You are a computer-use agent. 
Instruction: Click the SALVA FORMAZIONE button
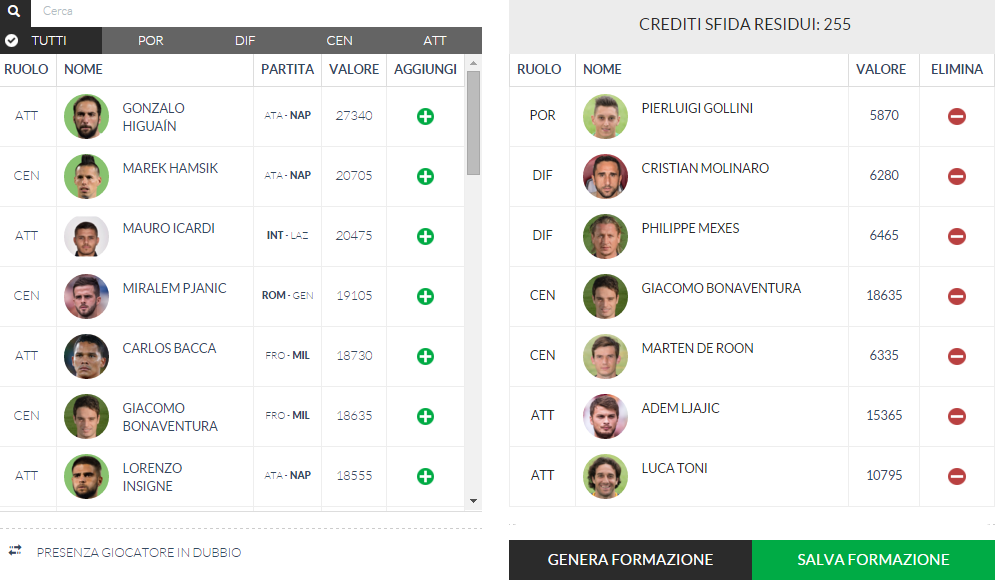[x=873, y=559]
